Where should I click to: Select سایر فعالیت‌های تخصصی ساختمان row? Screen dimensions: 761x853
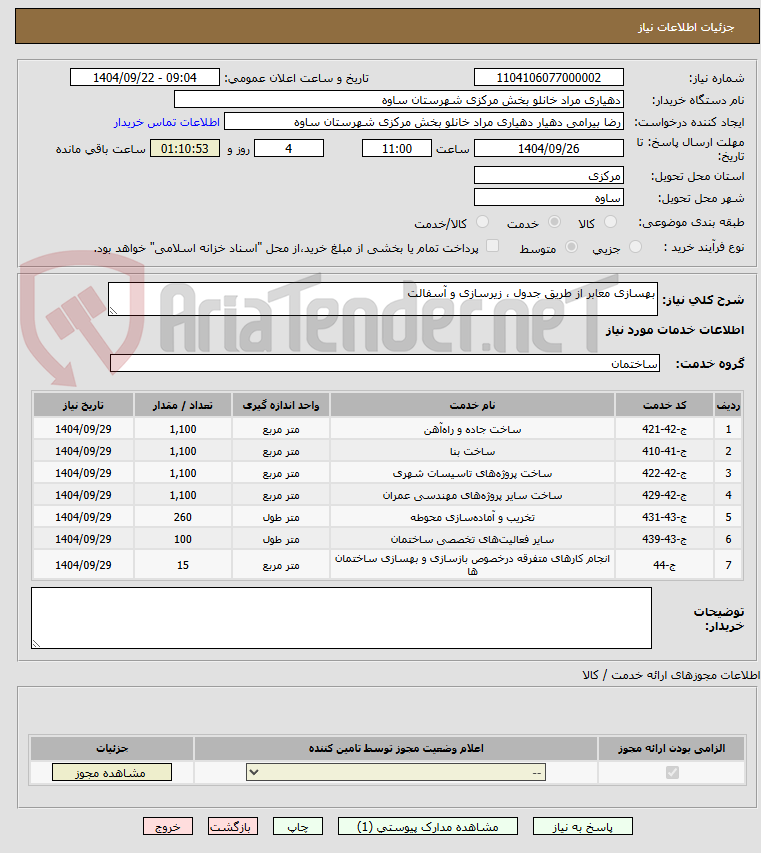(472, 540)
